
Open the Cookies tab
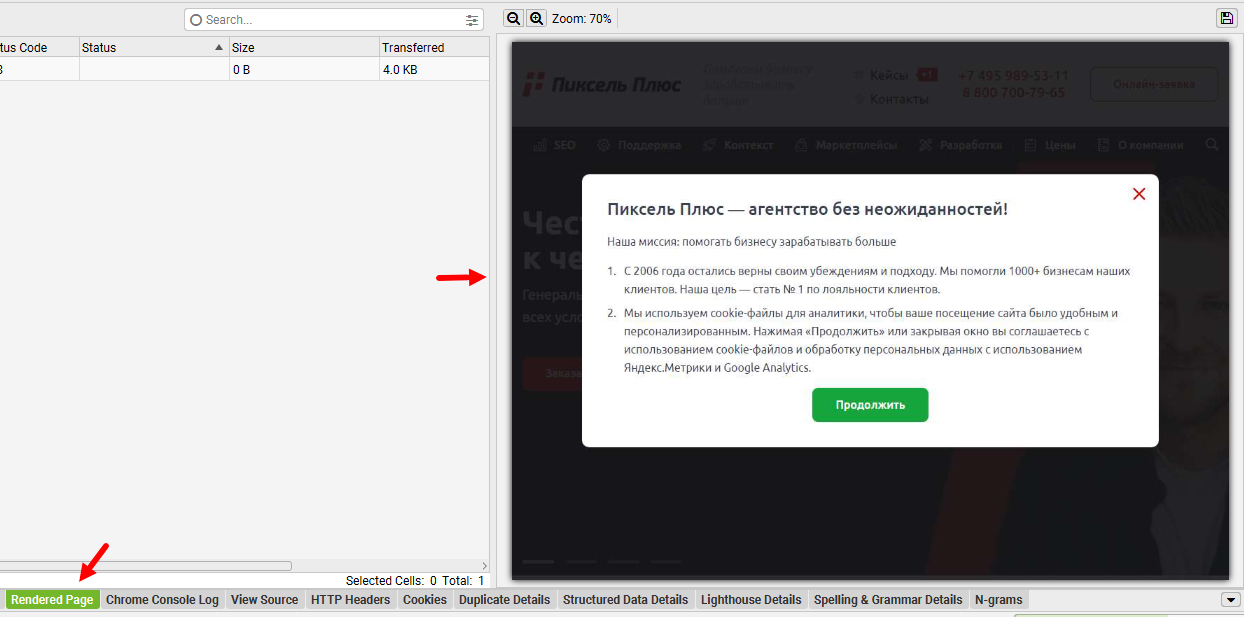424,600
